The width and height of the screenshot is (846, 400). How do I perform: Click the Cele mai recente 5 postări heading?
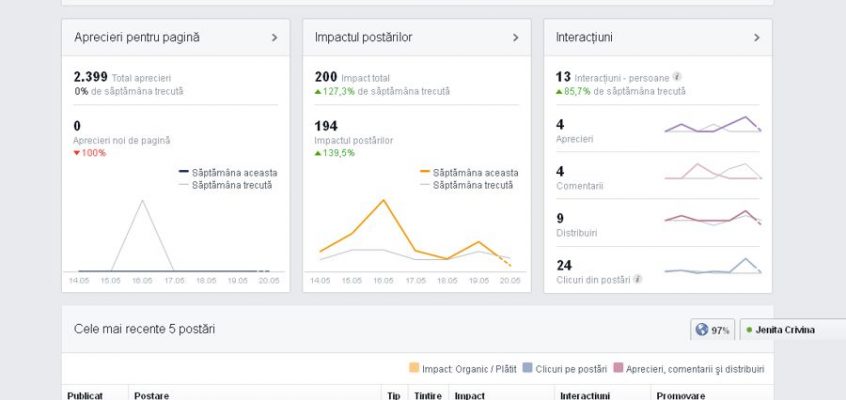coord(145,329)
